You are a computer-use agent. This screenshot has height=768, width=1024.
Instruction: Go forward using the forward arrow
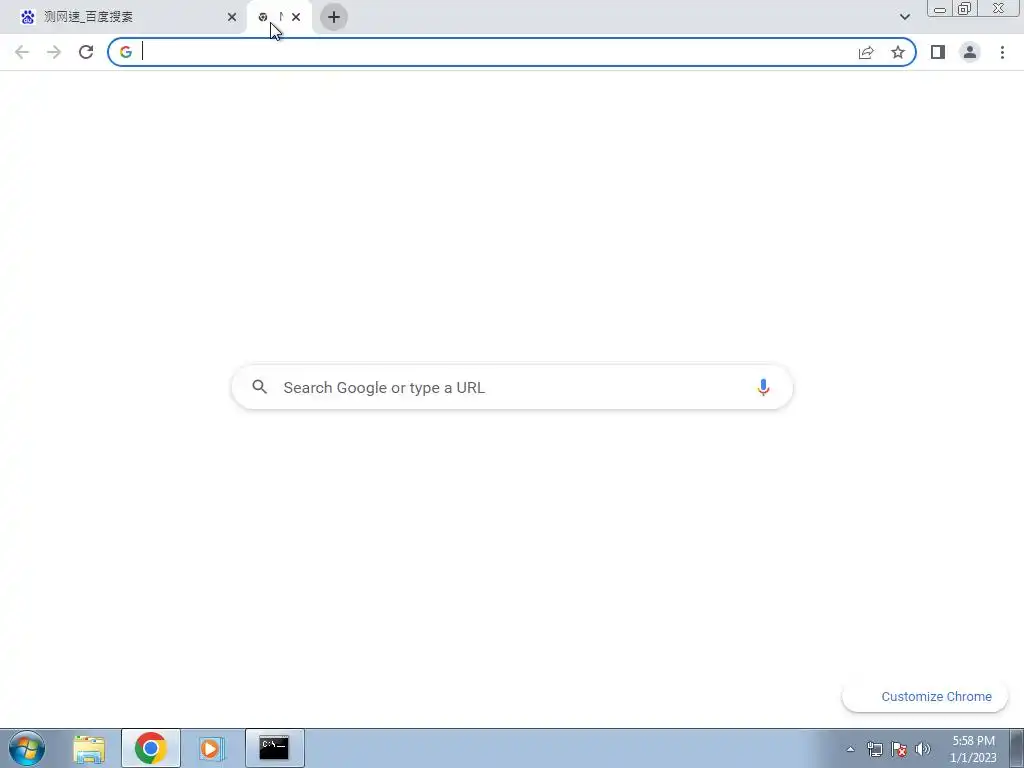pos(54,52)
